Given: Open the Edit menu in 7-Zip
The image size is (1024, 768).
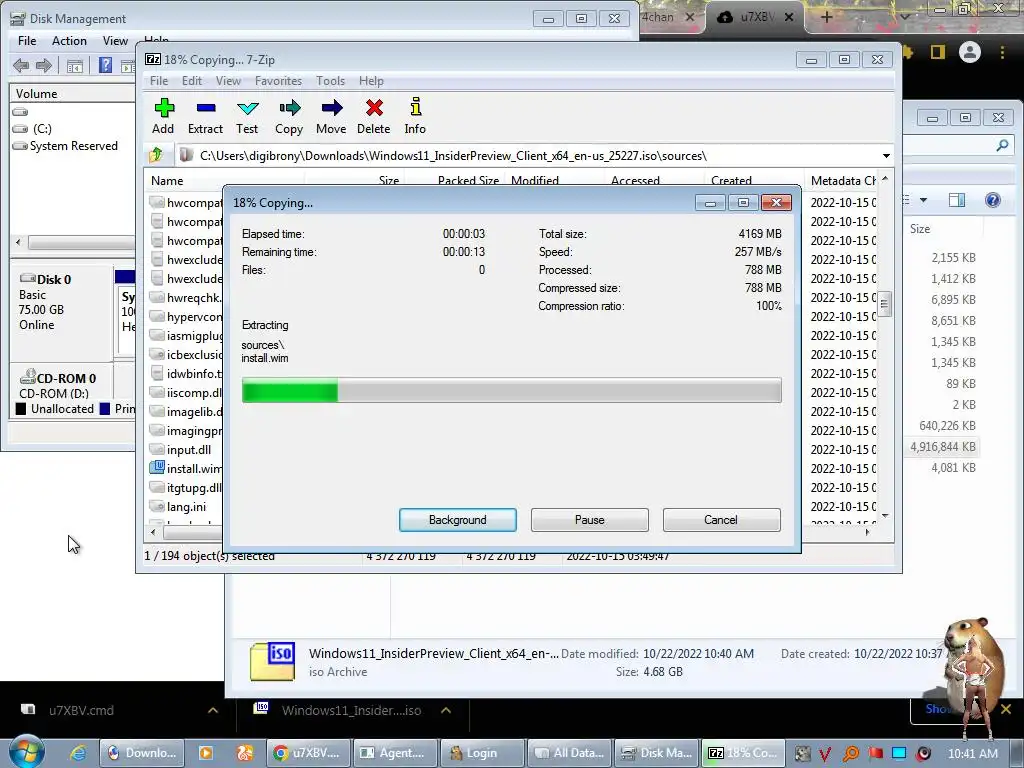Looking at the screenshot, I should (x=191, y=81).
